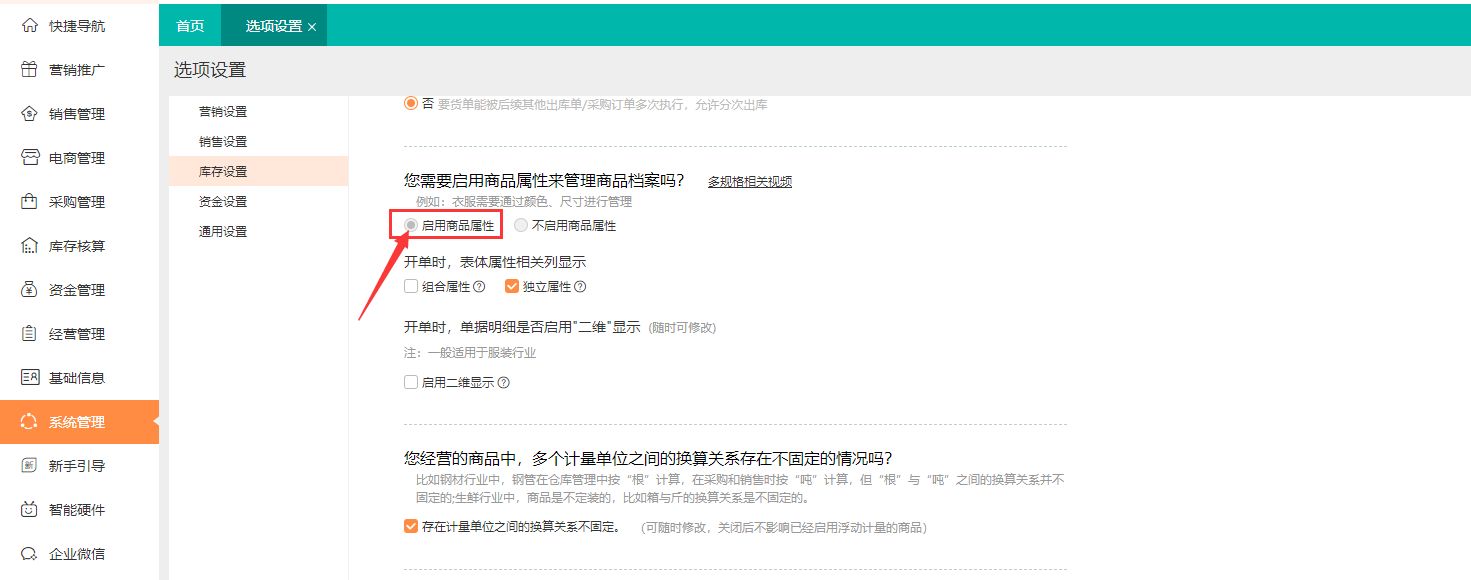Click help icon beside 启用二维显示
Image resolution: width=1471 pixels, height=580 pixels.
[504, 382]
